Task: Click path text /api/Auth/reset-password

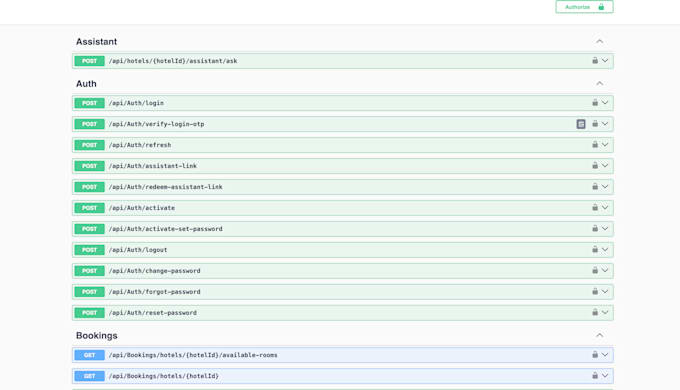Action: click(x=153, y=313)
